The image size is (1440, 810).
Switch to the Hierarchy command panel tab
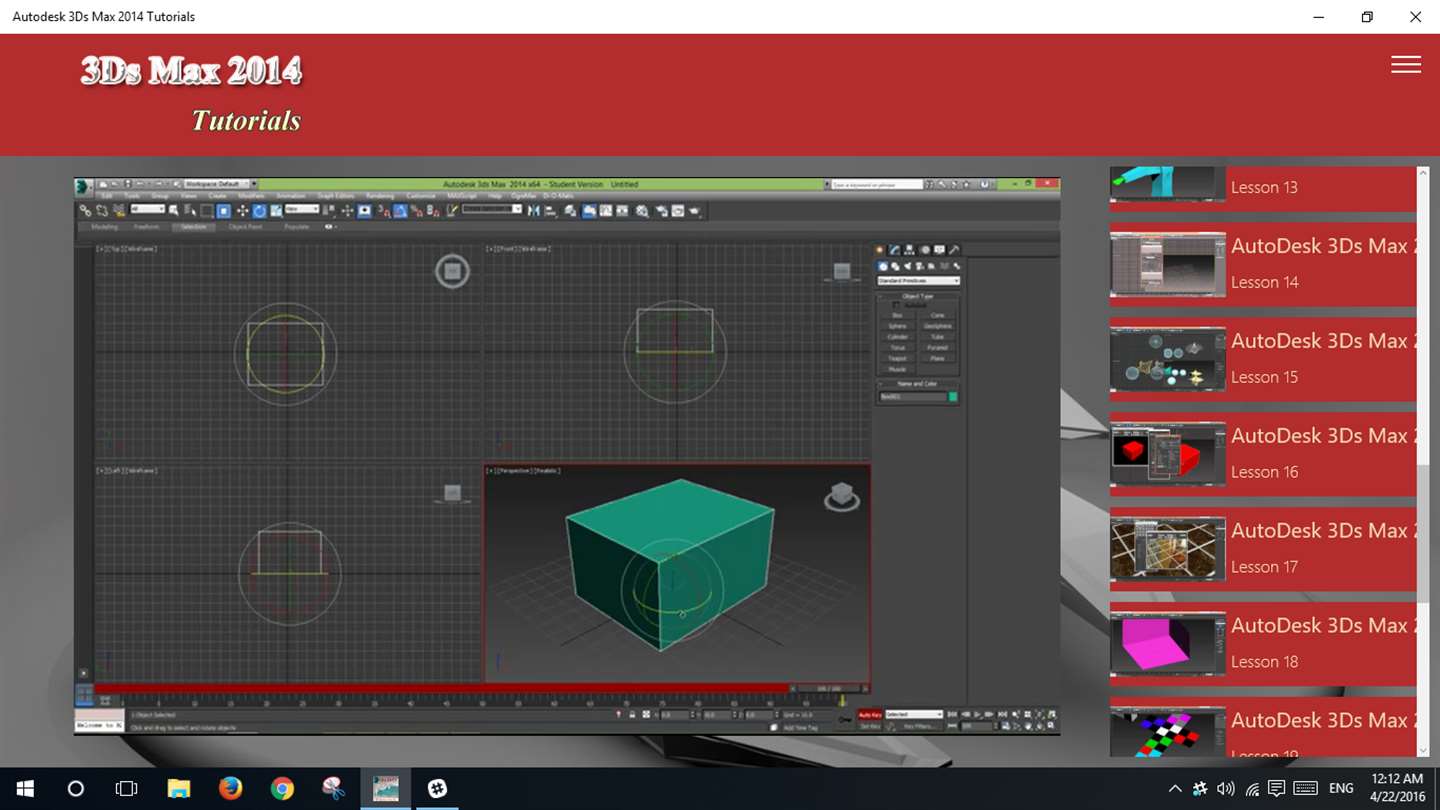[909, 250]
